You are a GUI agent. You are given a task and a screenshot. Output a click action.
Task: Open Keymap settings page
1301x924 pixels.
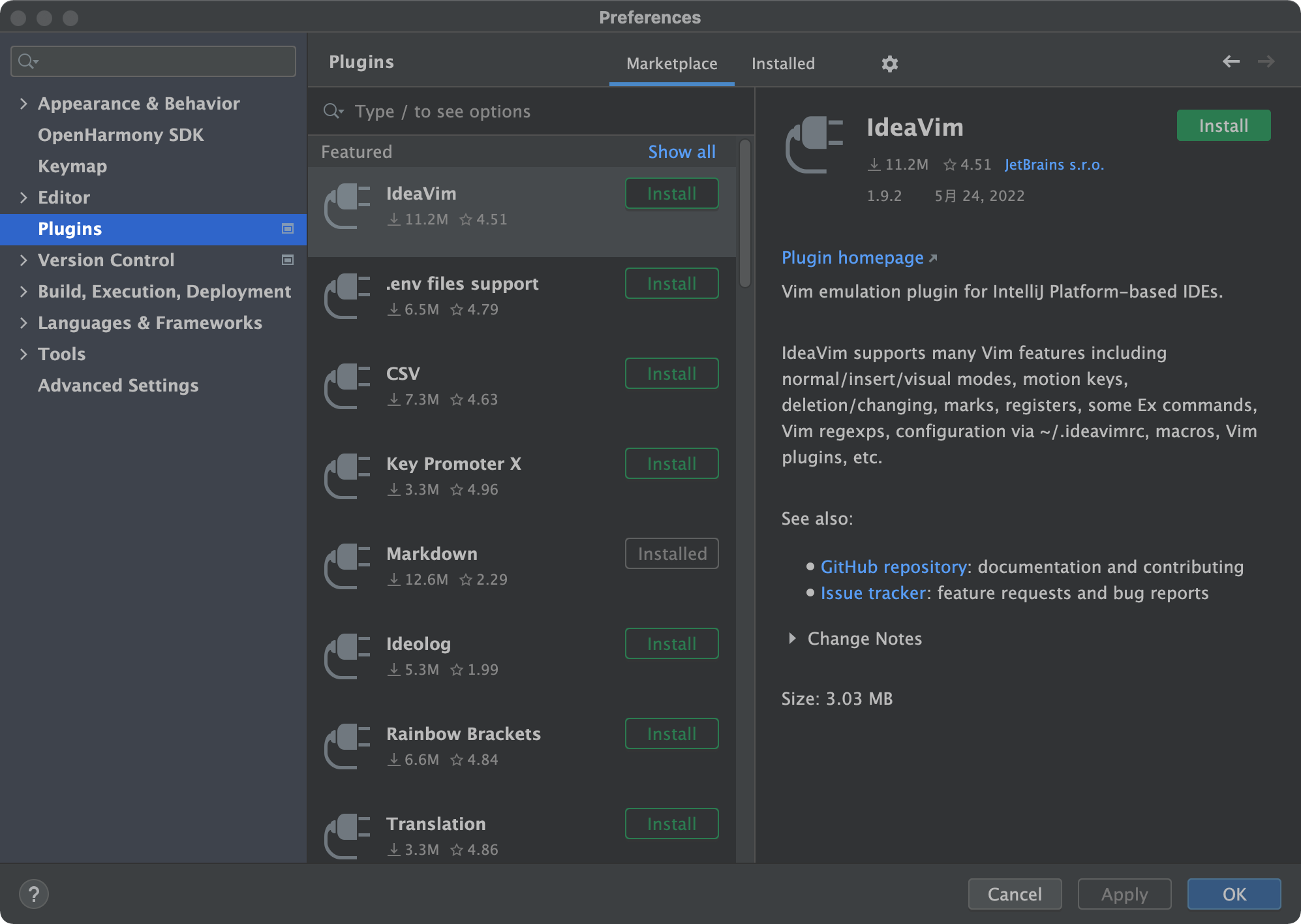(x=72, y=166)
